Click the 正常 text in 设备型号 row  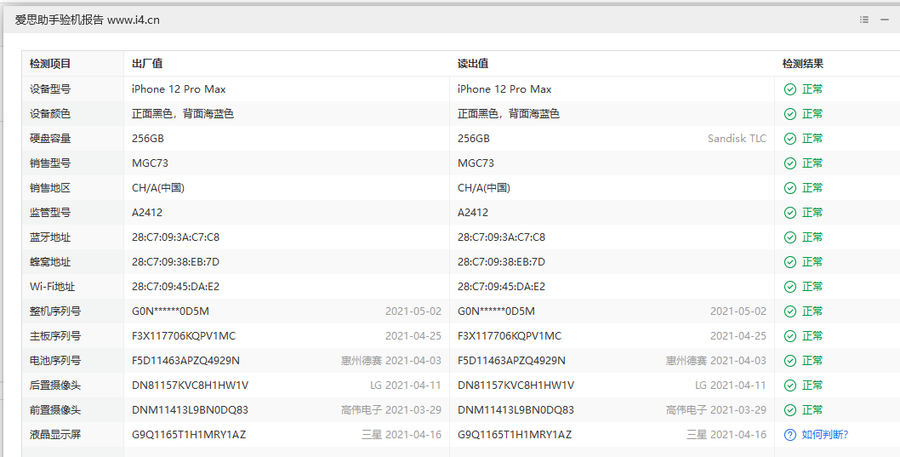click(x=812, y=89)
